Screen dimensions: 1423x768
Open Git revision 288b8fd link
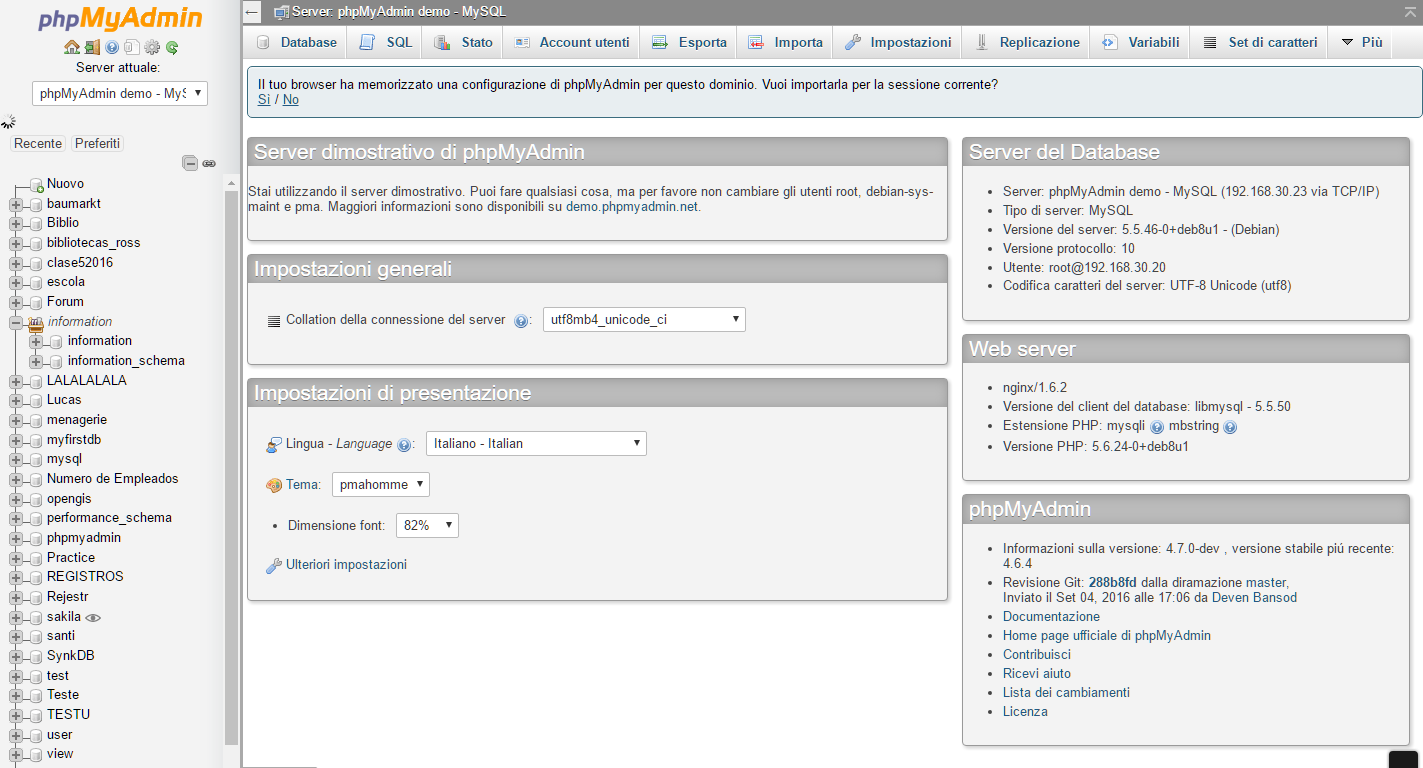pyautogui.click(x=1113, y=583)
